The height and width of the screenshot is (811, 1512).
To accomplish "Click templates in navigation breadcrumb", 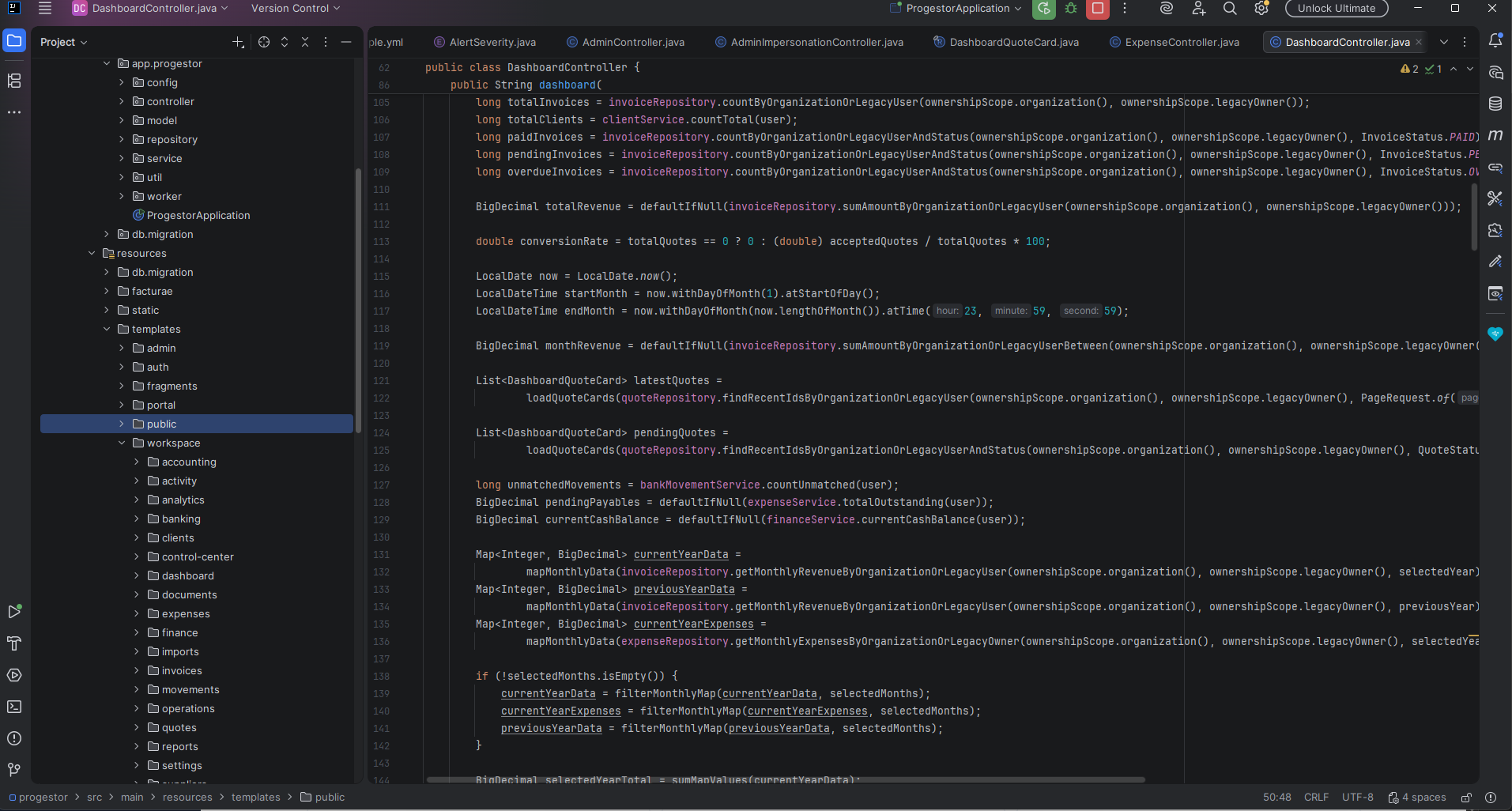I will (255, 798).
